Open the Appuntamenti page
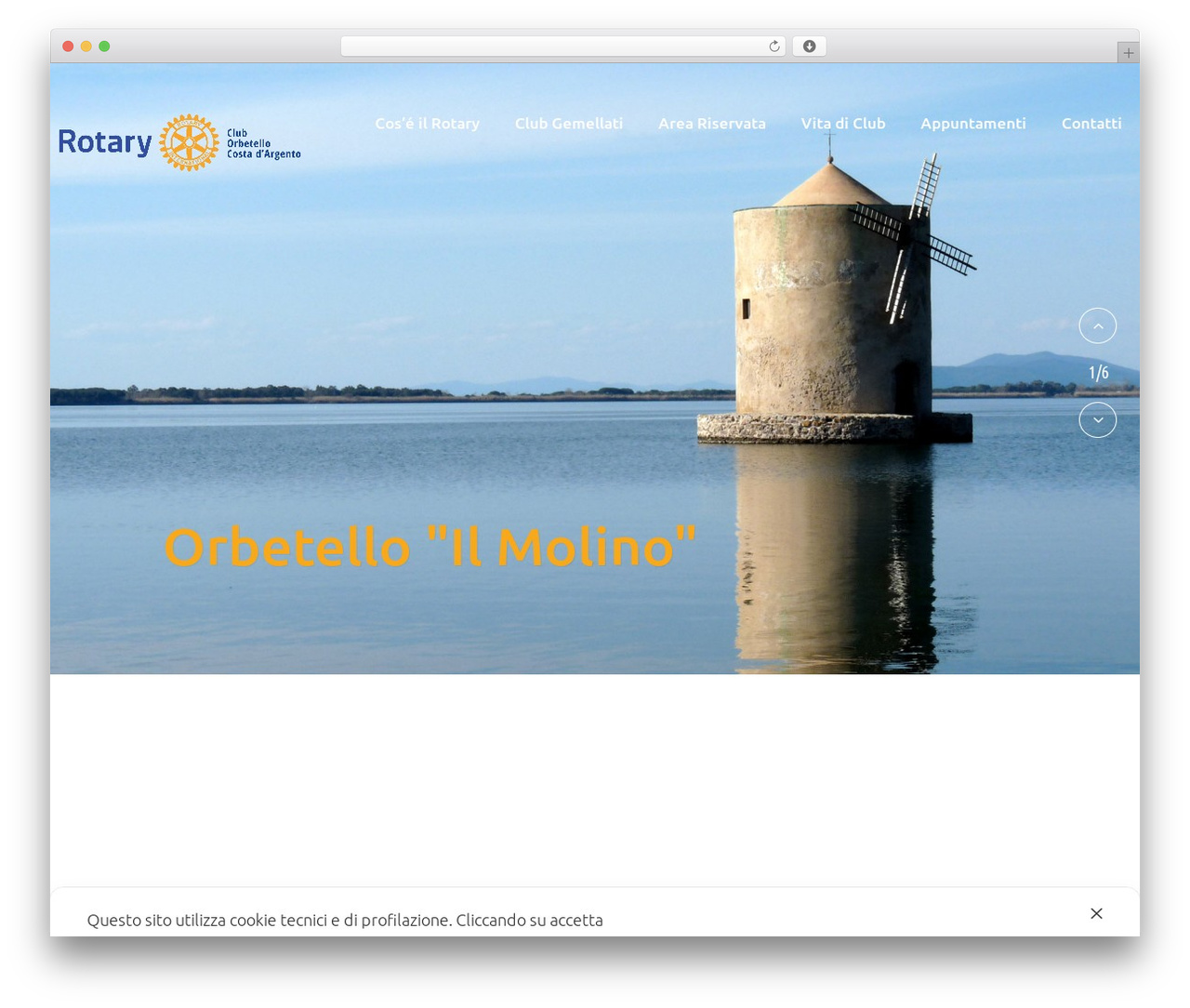The width and height of the screenshot is (1190, 1008). [973, 123]
